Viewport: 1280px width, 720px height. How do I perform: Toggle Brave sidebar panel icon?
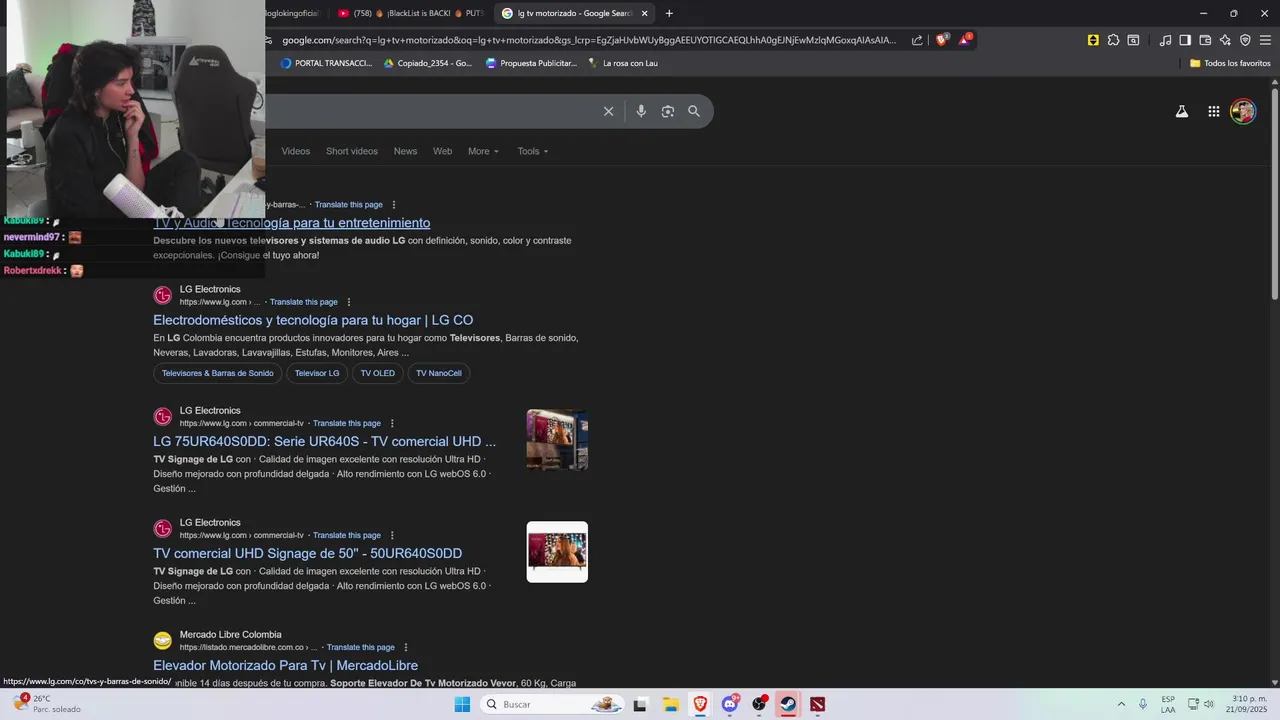tap(1185, 40)
